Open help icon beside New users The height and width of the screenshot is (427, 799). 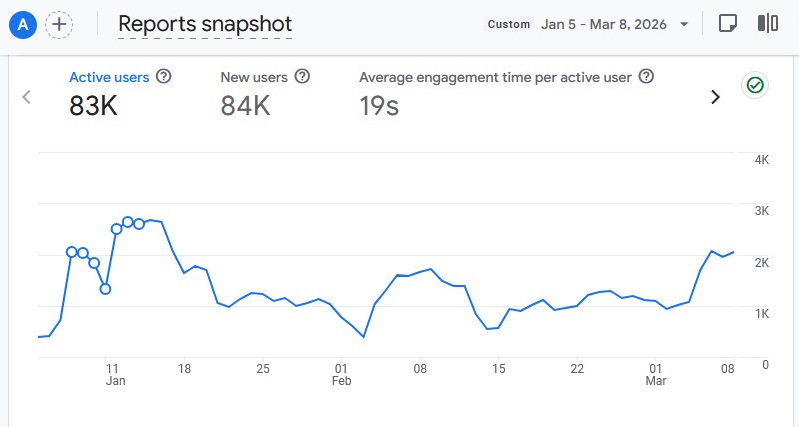click(302, 76)
